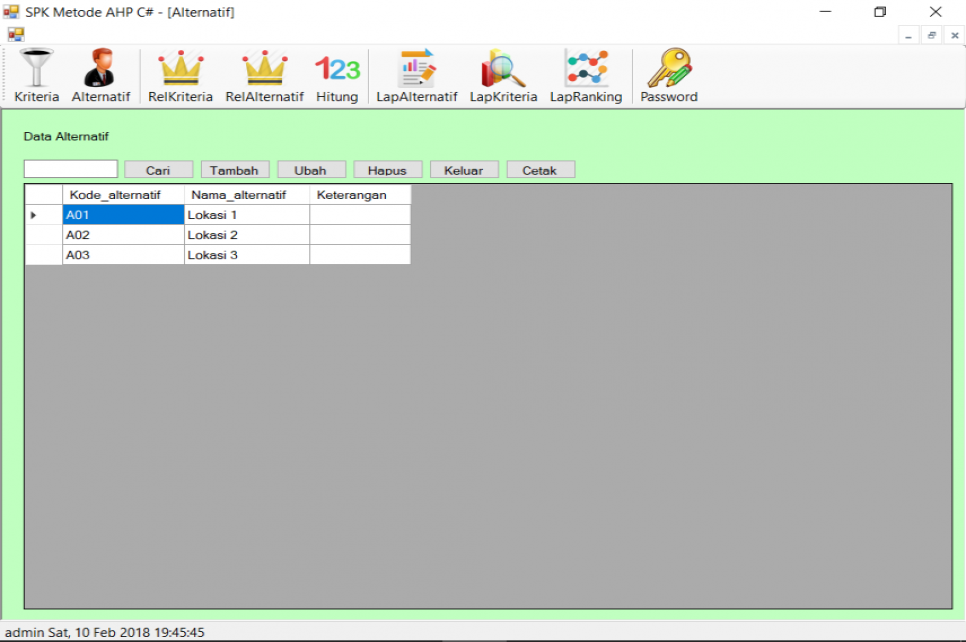Screen dimensions: 966x642
Task: Click the row selector arrow for A01
Action: point(43,214)
